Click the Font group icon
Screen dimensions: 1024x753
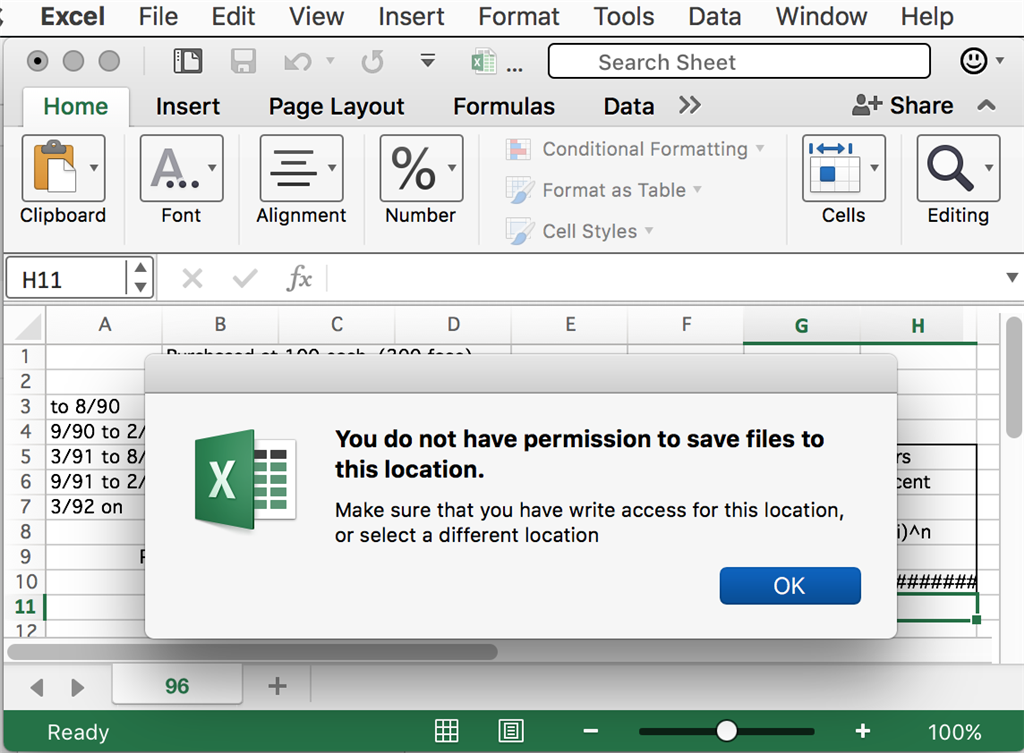click(174, 168)
